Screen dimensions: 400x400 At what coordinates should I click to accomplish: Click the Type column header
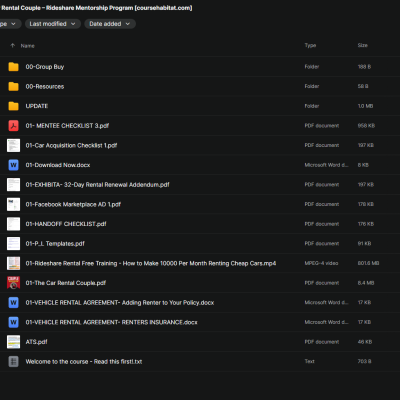[x=310, y=45]
